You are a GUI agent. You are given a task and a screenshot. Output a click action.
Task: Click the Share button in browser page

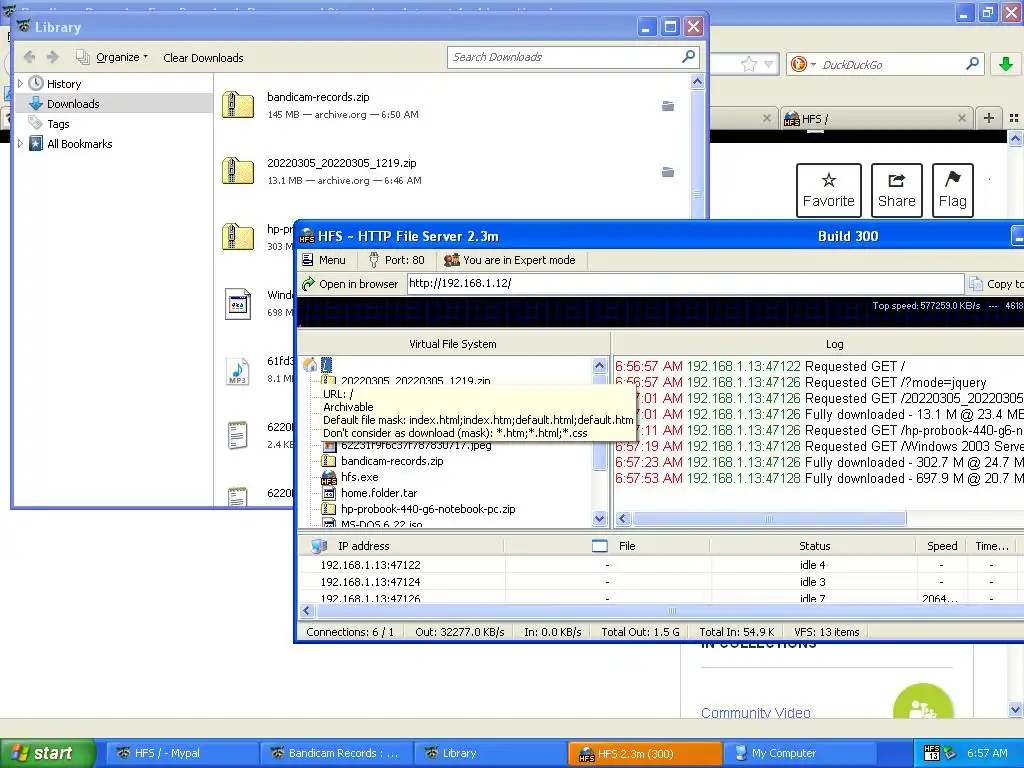coord(897,190)
